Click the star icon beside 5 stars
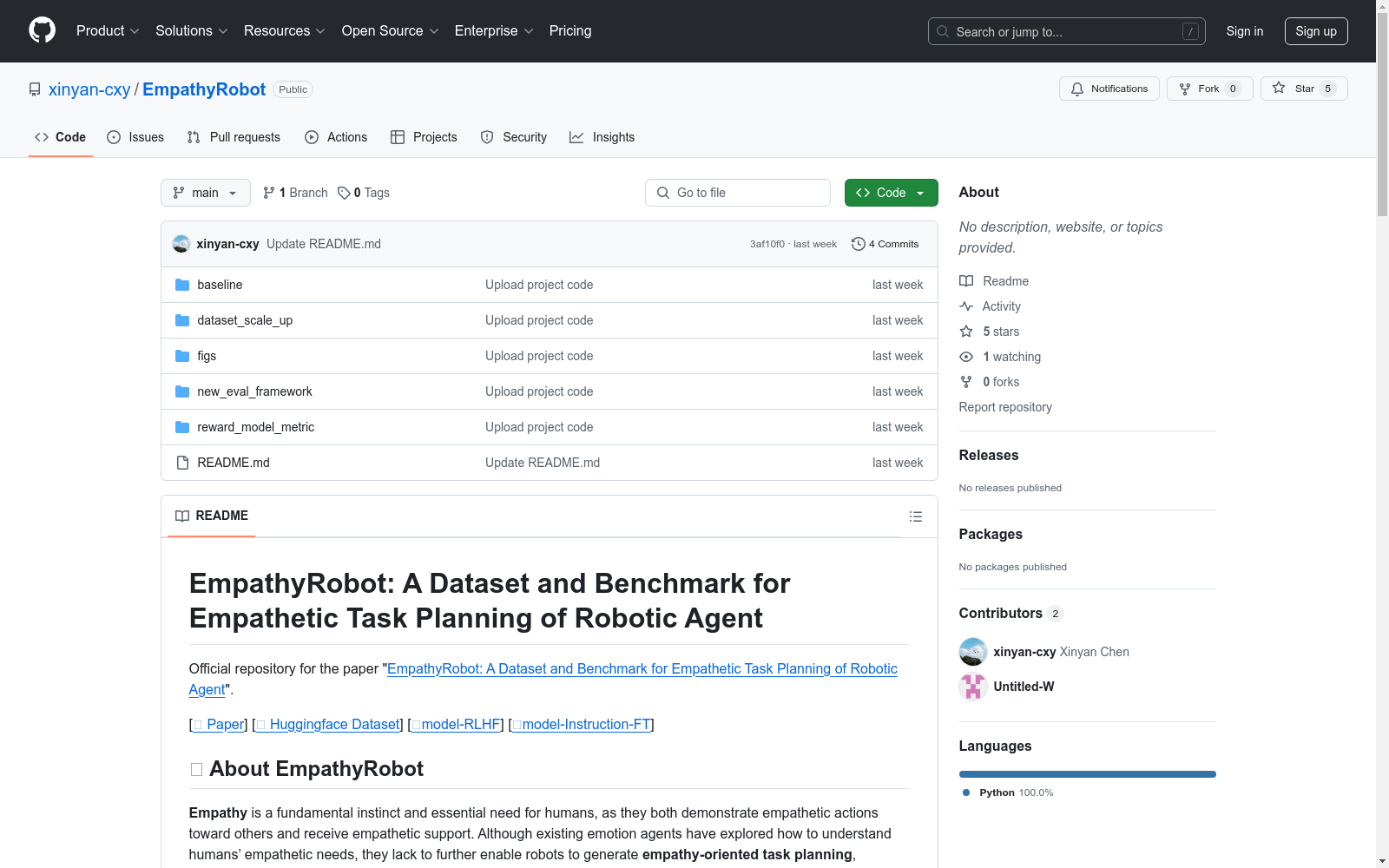Viewport: 1389px width, 868px height. click(x=966, y=332)
